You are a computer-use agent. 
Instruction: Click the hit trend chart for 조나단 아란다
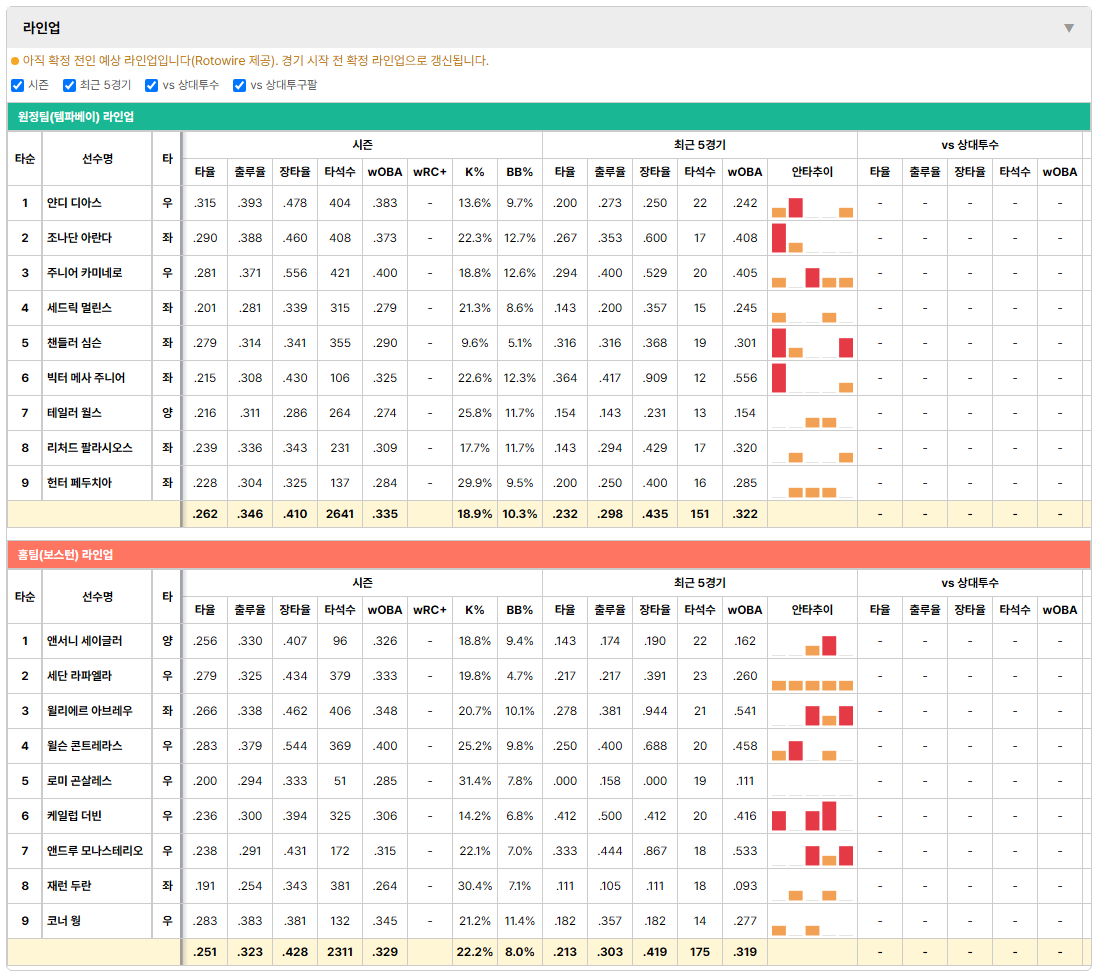coord(812,238)
